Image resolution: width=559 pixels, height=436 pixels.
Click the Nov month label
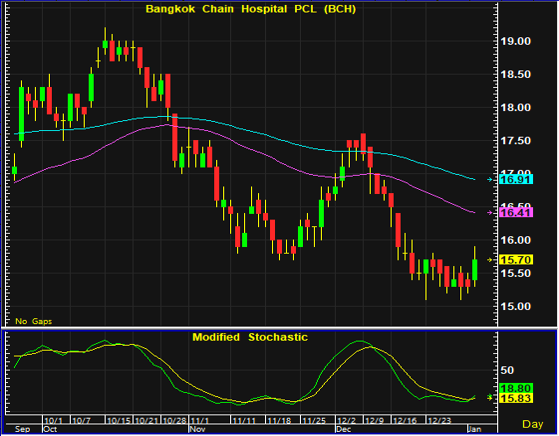pyautogui.click(x=197, y=429)
